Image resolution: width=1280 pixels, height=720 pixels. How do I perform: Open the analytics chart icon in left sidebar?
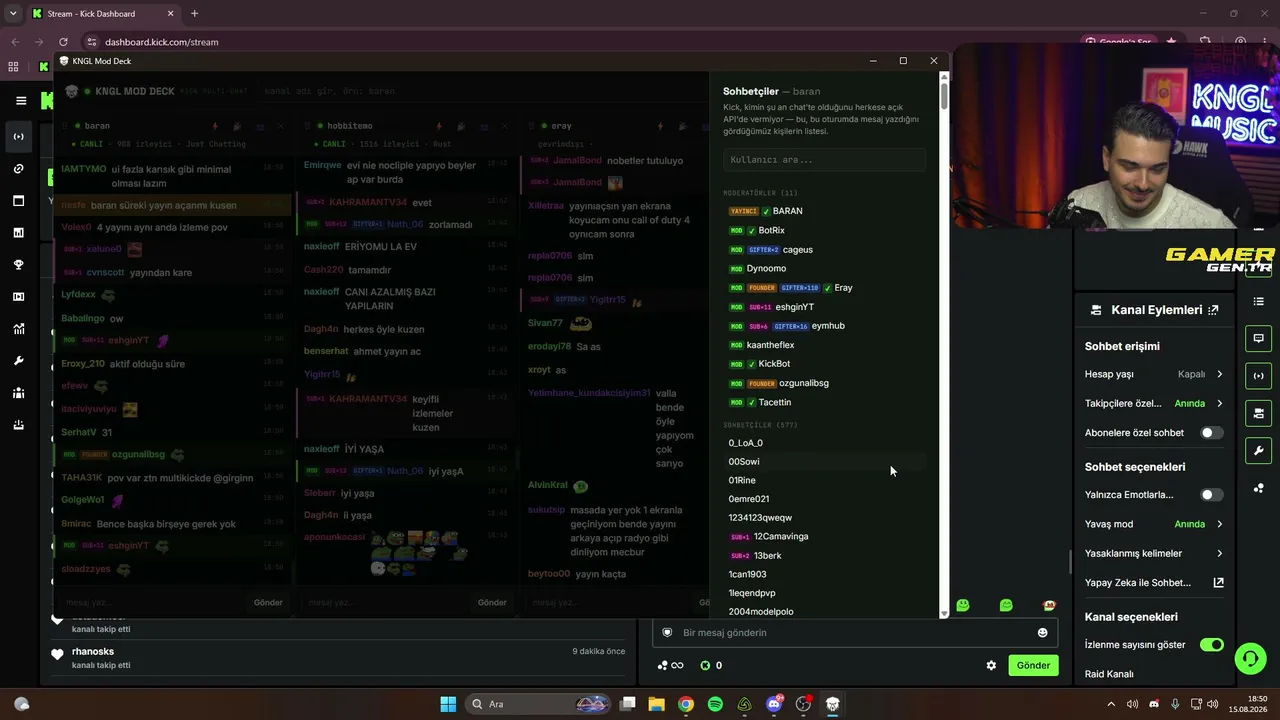tap(18, 232)
